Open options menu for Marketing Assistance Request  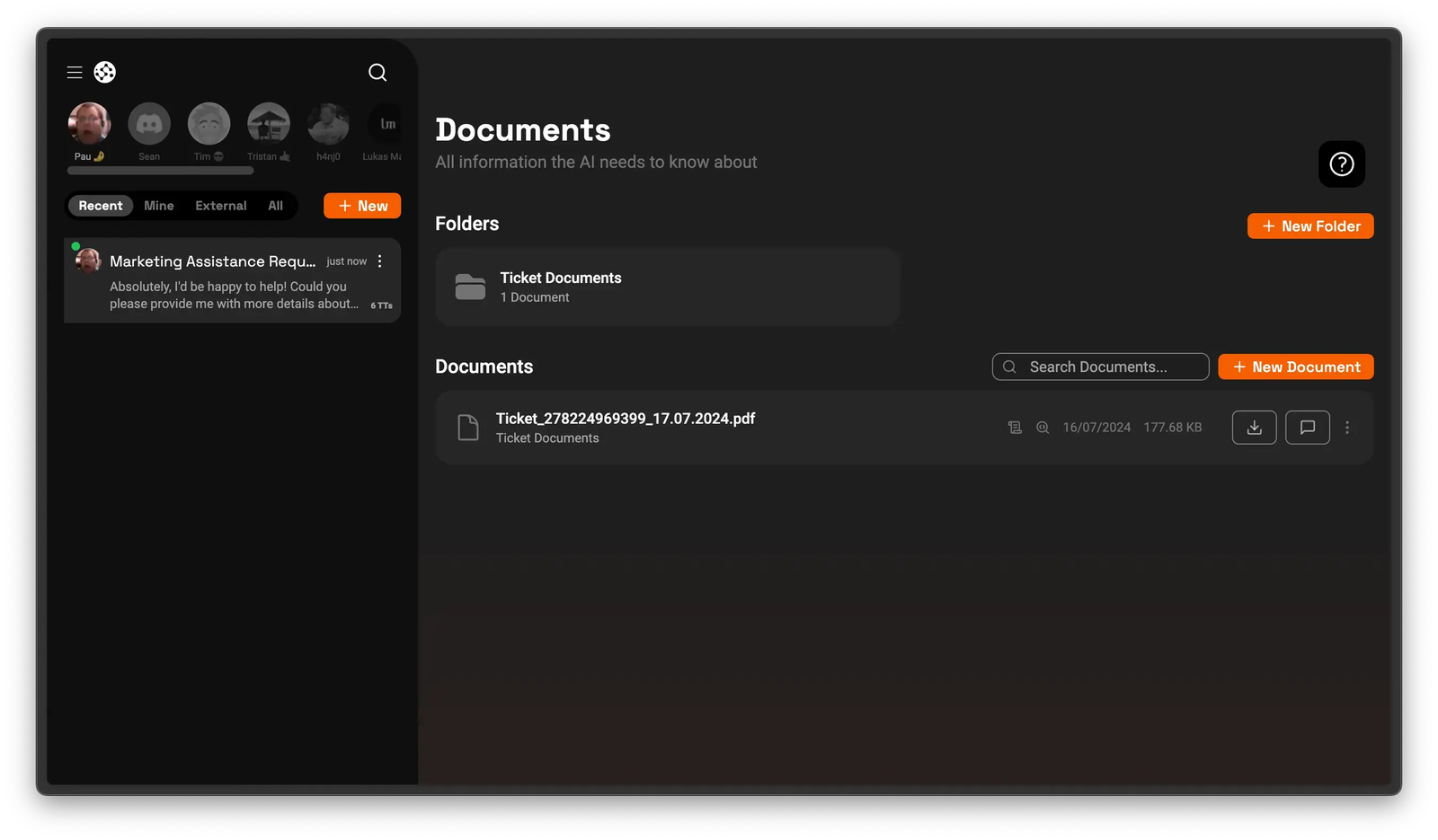(380, 261)
